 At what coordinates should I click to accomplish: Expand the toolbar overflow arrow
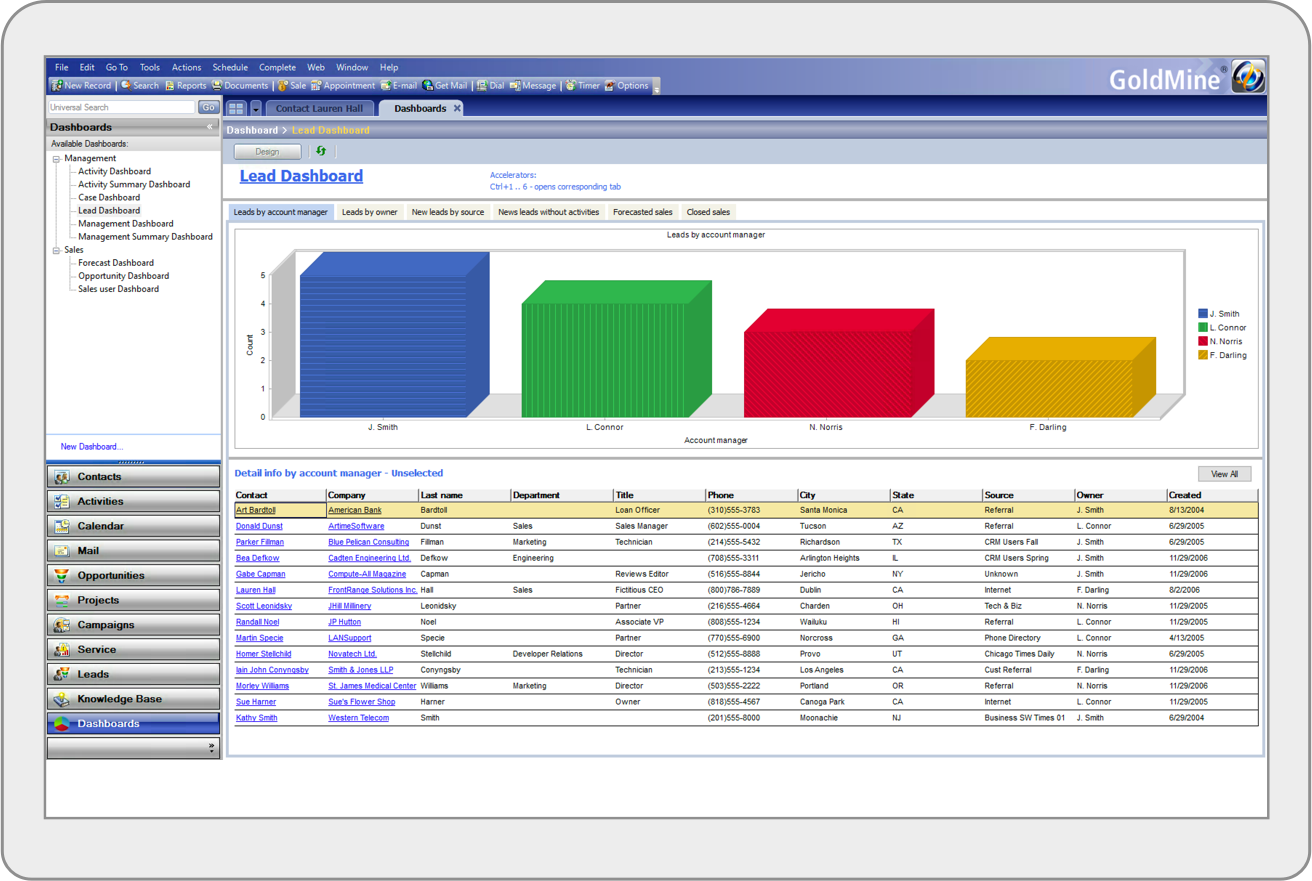[657, 88]
